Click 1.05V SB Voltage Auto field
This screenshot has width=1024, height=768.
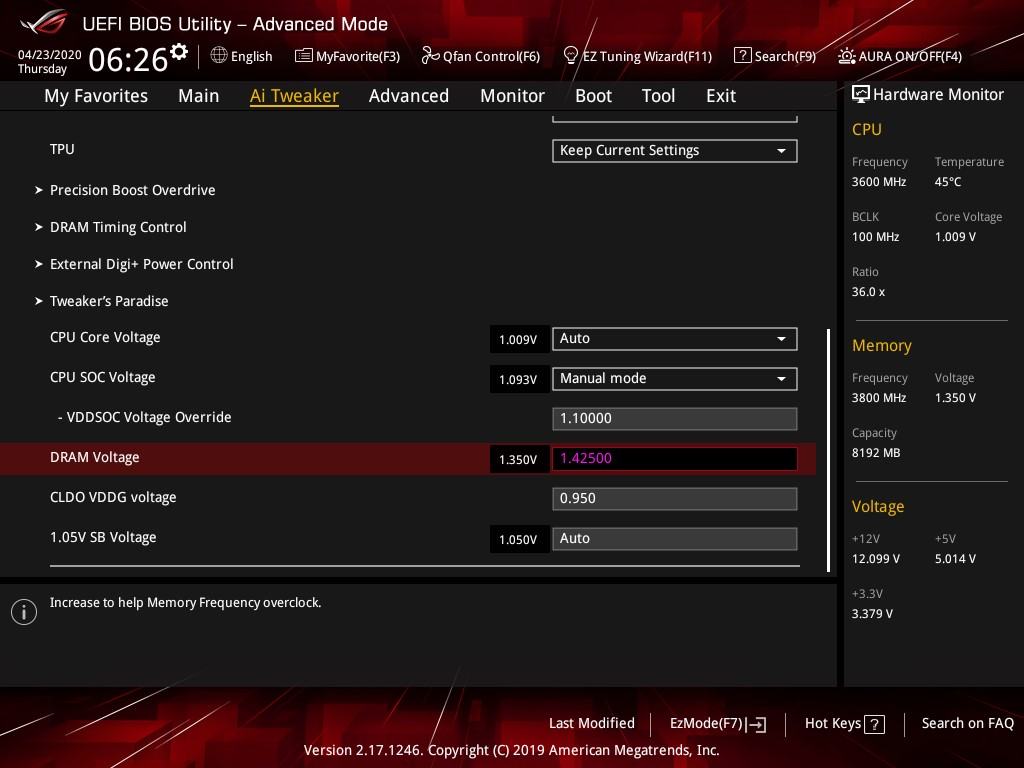point(675,539)
